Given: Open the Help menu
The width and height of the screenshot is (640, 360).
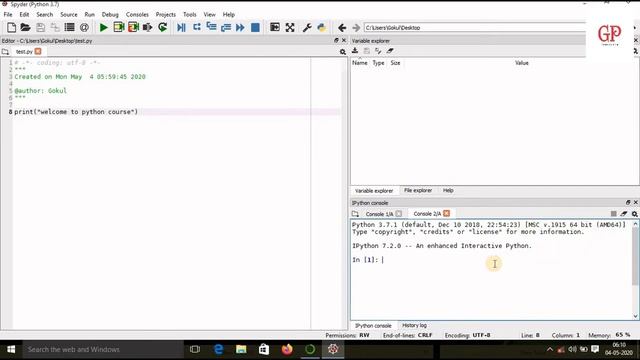Looking at the screenshot, I should point(229,14).
